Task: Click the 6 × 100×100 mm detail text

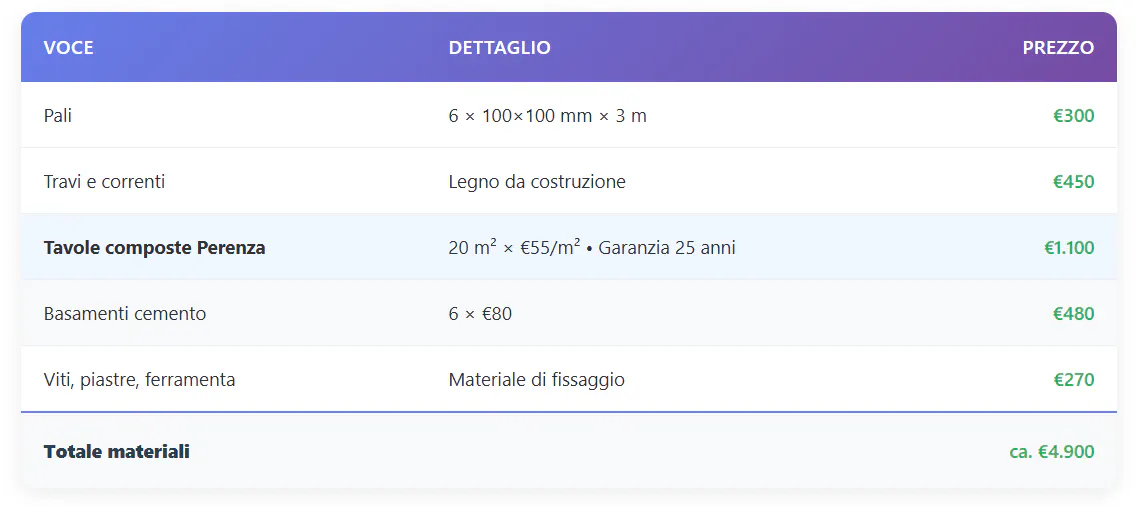Action: (x=547, y=116)
